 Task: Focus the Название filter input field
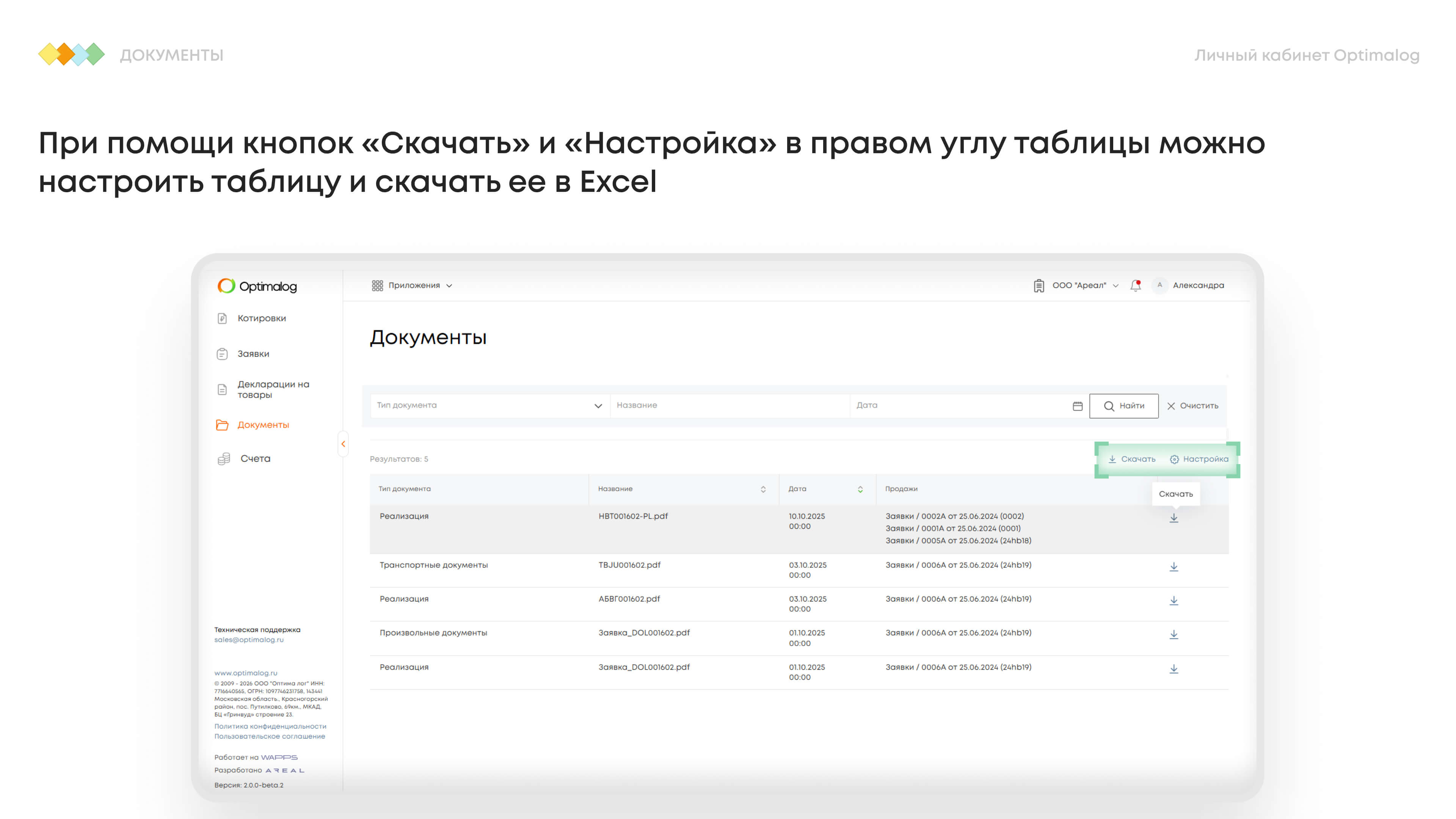point(729,406)
